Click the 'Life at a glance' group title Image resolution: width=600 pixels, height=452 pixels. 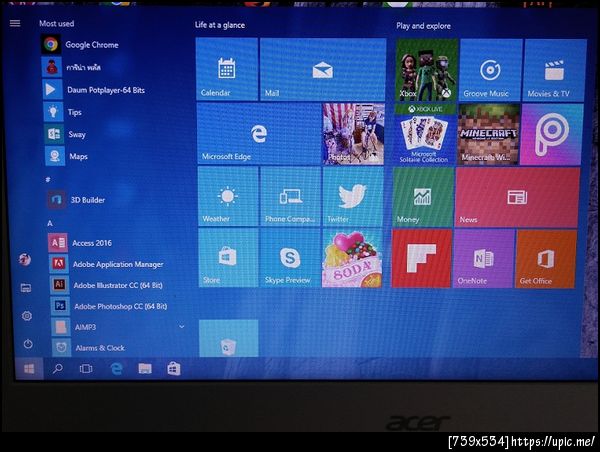coord(220,25)
